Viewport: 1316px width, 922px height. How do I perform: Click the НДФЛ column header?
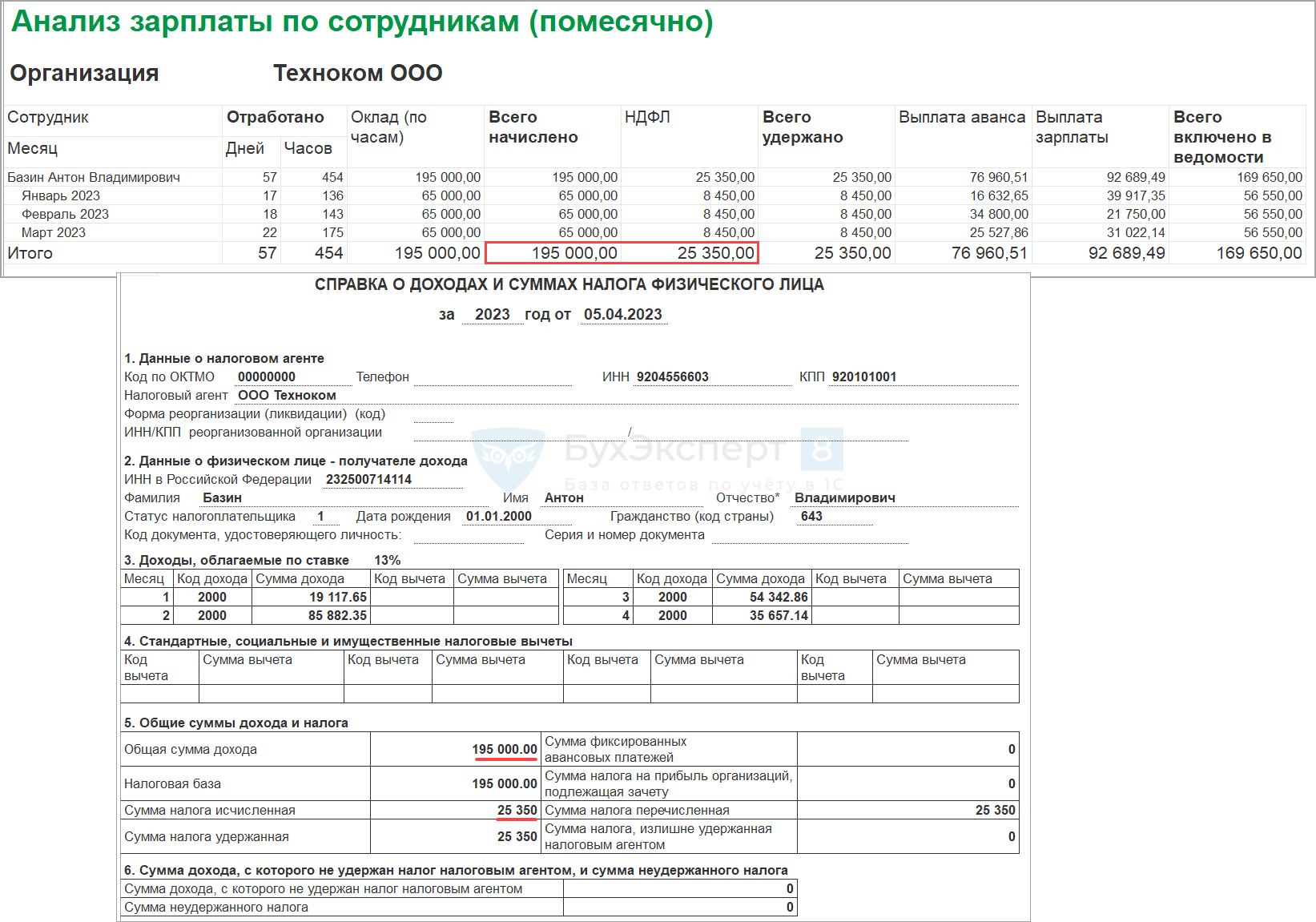[x=647, y=118]
